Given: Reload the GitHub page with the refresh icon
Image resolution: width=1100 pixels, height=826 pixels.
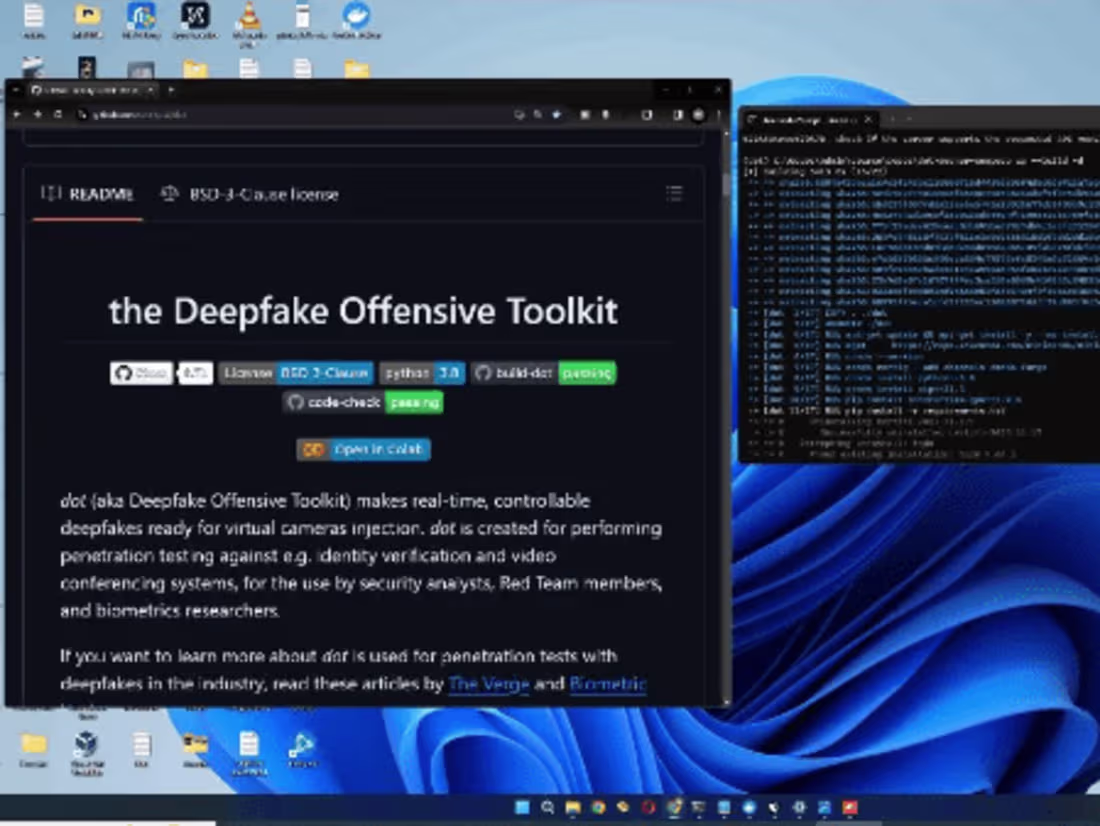Looking at the screenshot, I should [x=57, y=114].
